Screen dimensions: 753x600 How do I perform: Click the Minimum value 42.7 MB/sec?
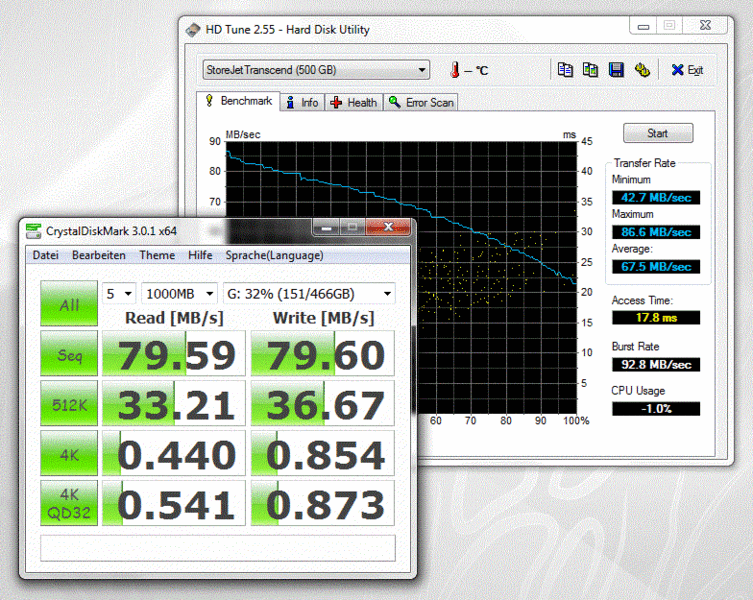656,197
